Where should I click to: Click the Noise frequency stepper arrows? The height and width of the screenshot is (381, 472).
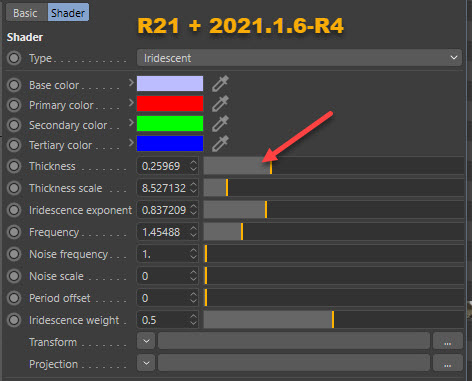tap(193, 254)
